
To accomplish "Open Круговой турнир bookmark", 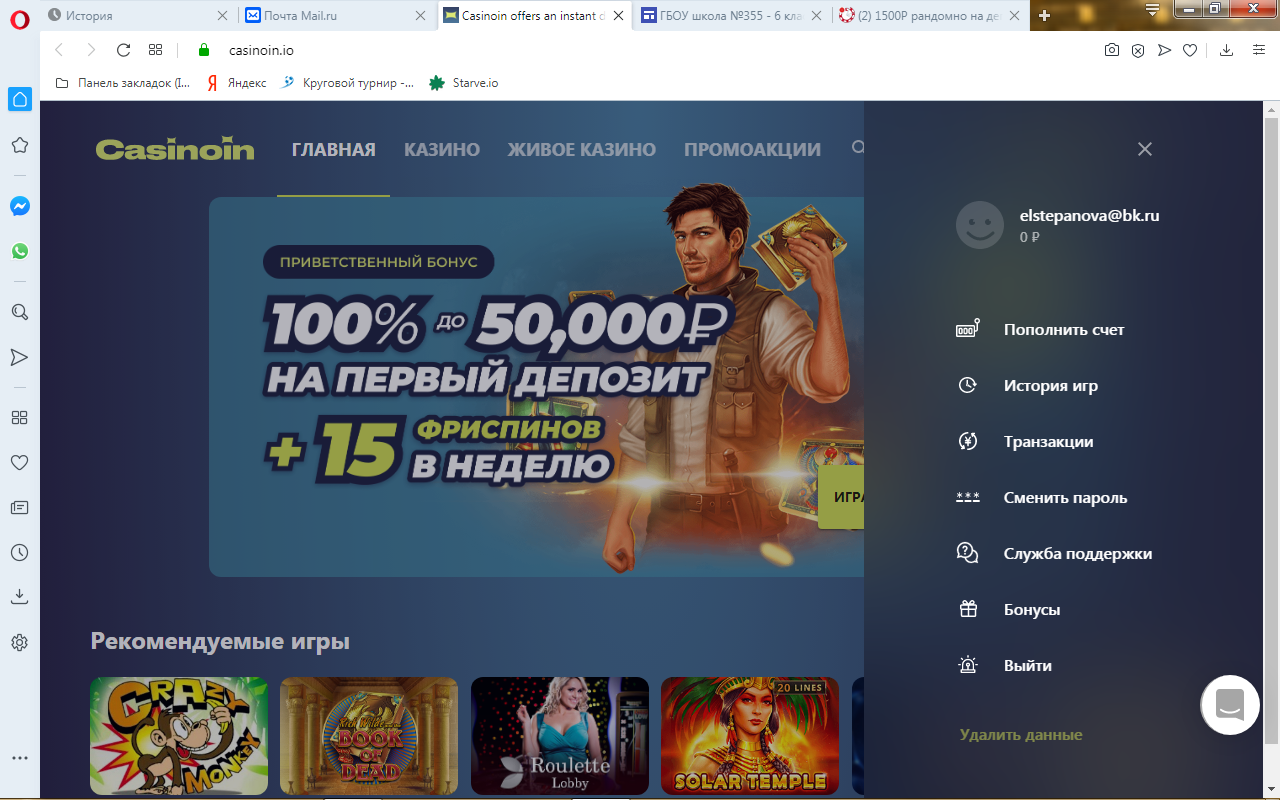I will click(348, 83).
